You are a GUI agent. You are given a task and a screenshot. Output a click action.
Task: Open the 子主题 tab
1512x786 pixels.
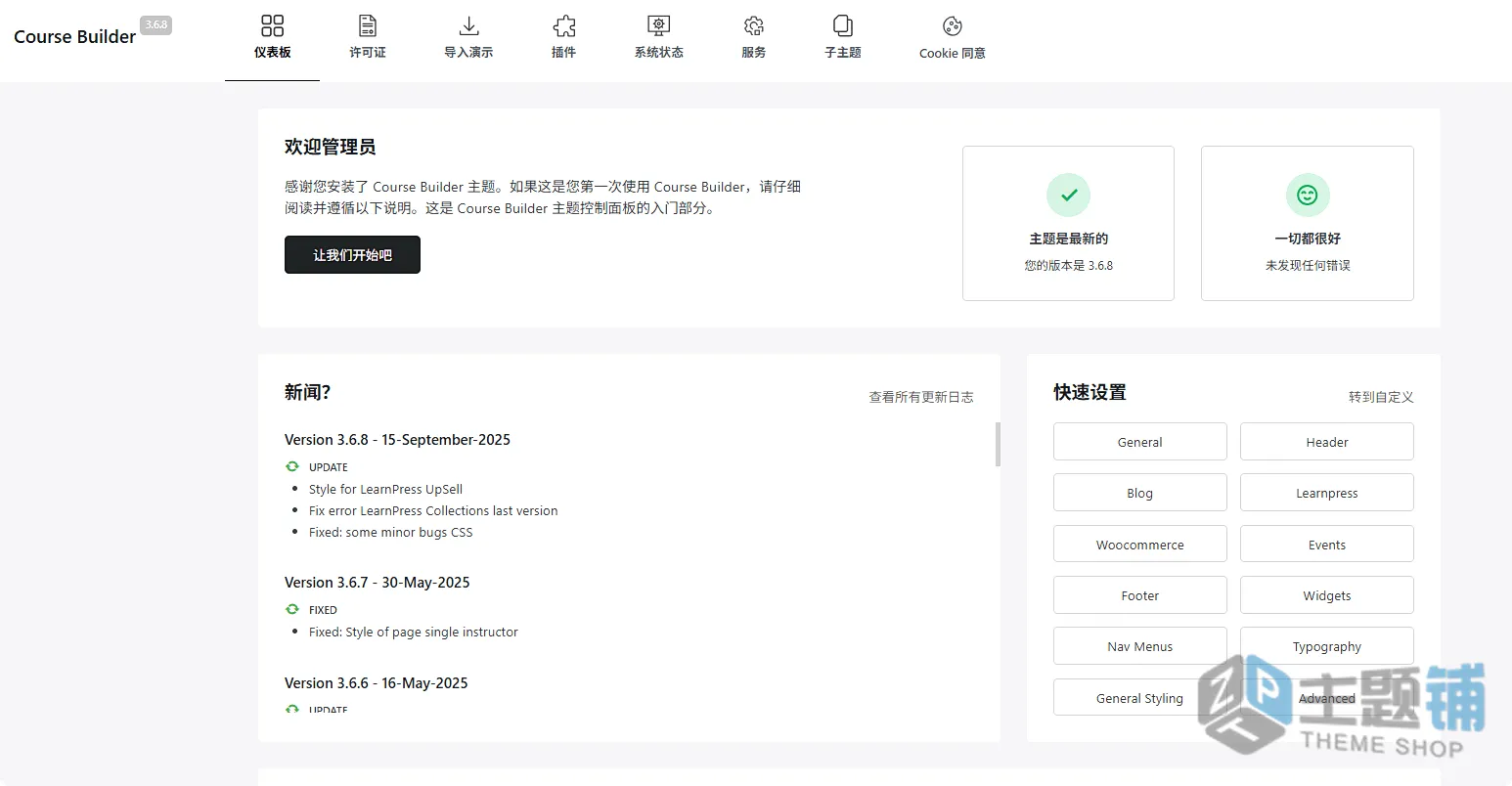(x=842, y=40)
